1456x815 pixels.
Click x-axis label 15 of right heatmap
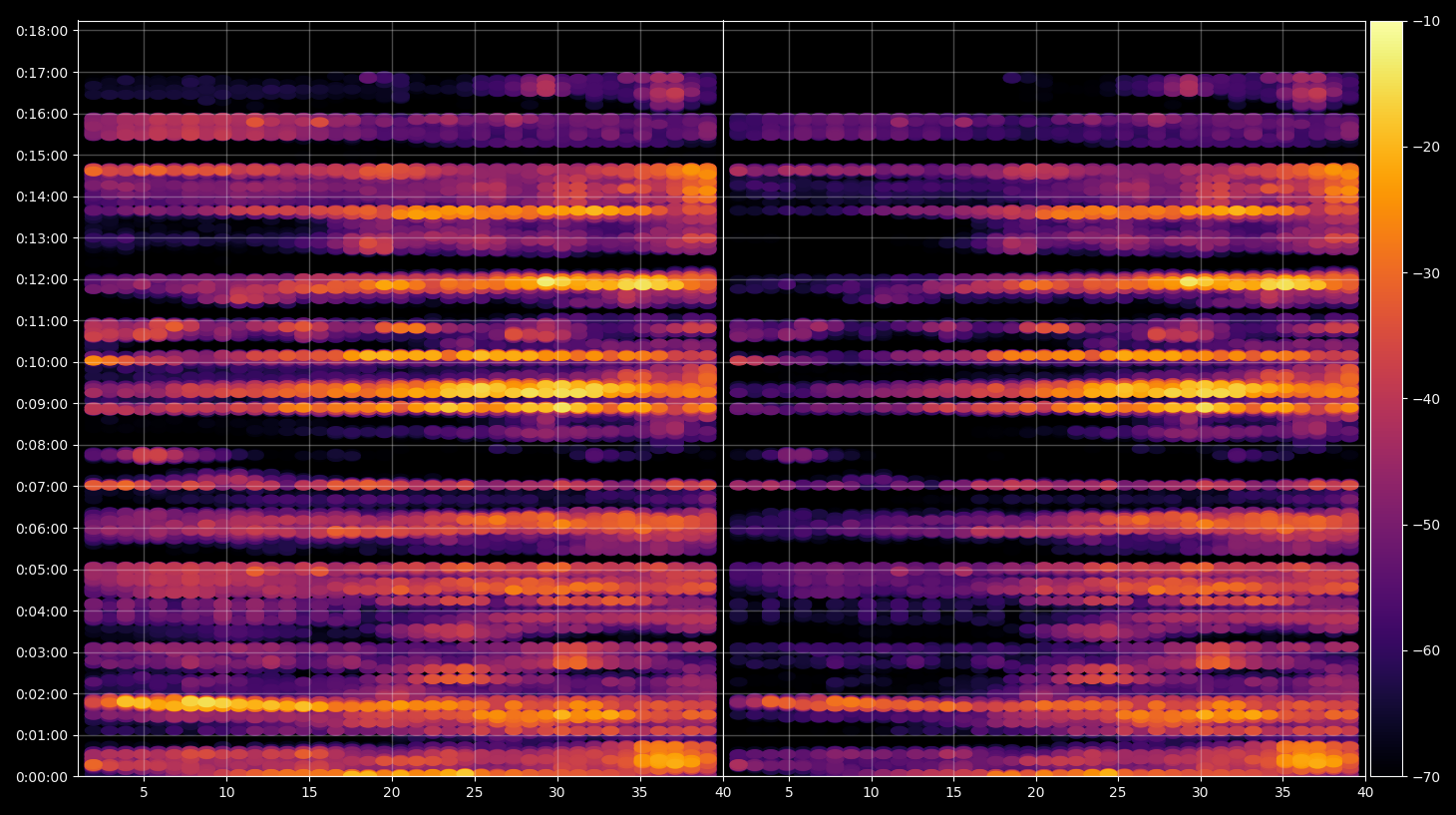953,793
